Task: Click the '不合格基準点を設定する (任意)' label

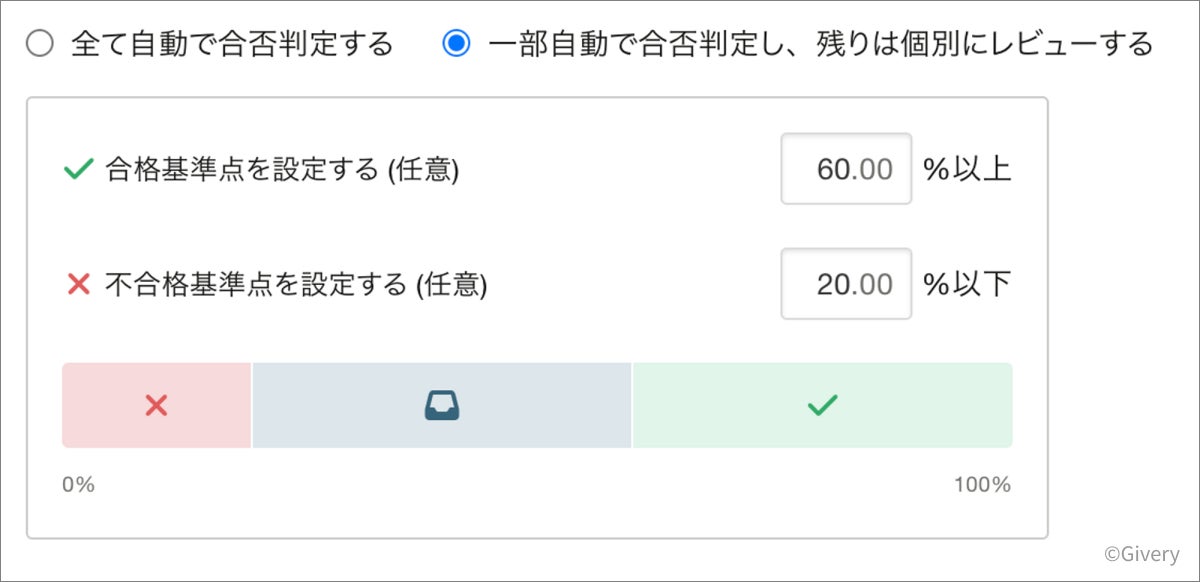Action: [x=295, y=286]
